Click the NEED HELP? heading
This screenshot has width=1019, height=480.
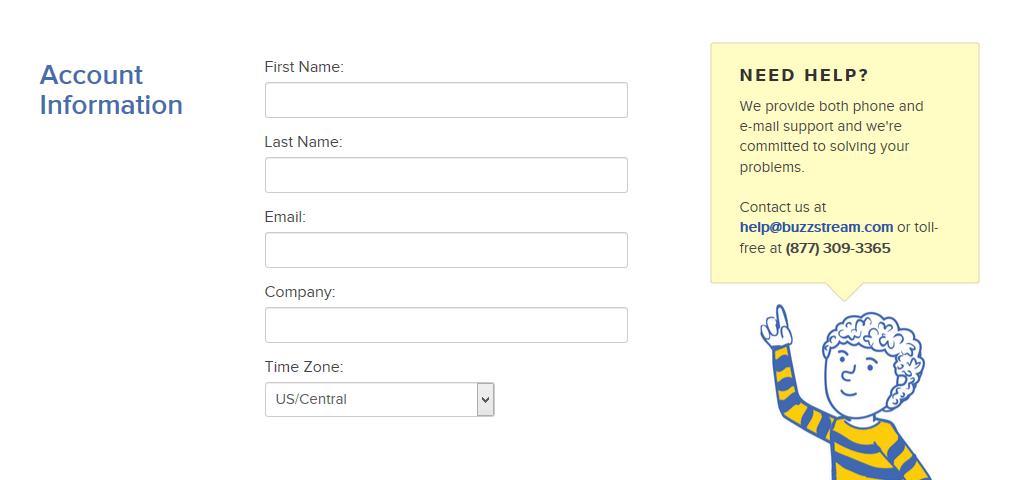click(x=804, y=75)
